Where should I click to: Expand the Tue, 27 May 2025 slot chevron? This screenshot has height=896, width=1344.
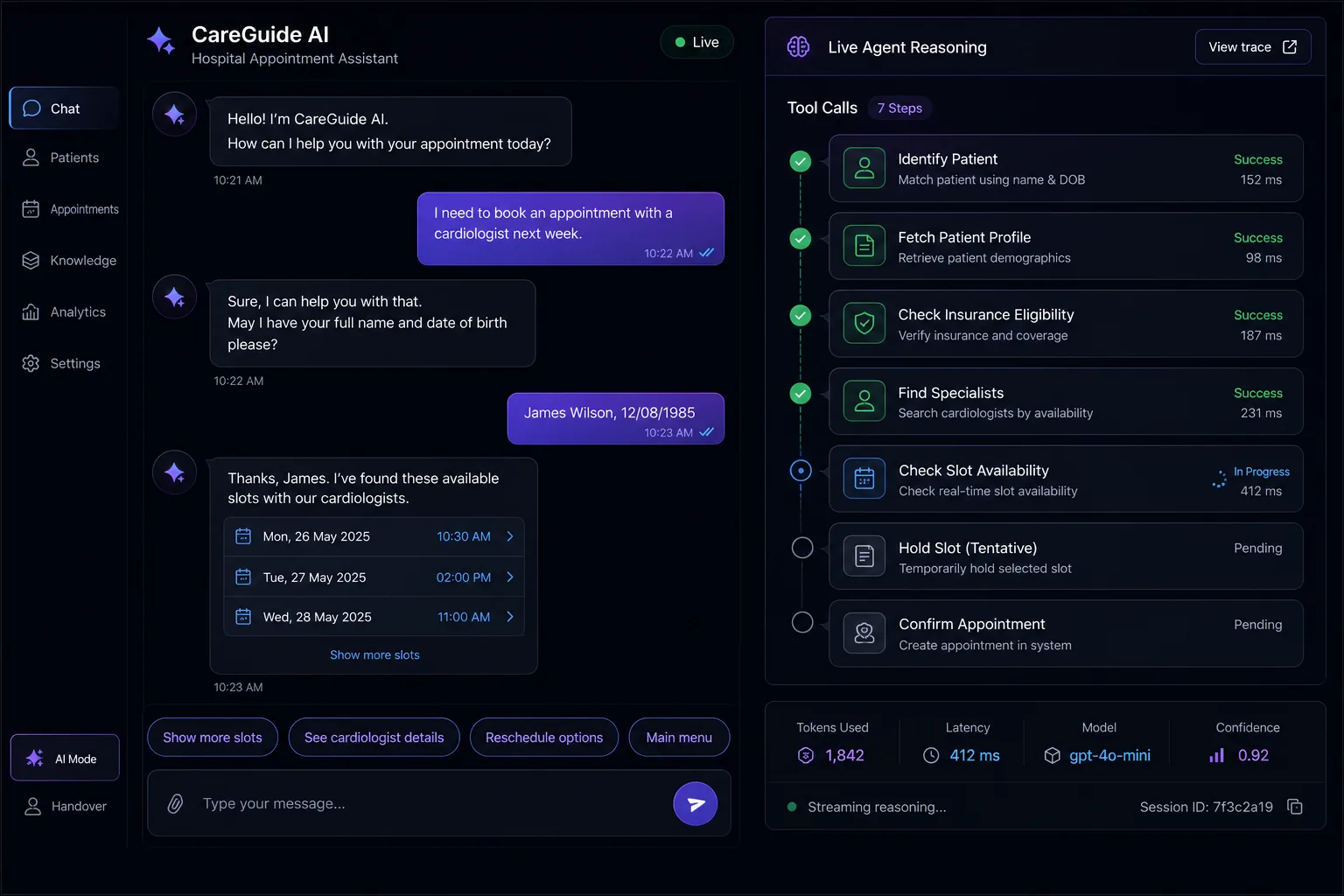click(510, 577)
